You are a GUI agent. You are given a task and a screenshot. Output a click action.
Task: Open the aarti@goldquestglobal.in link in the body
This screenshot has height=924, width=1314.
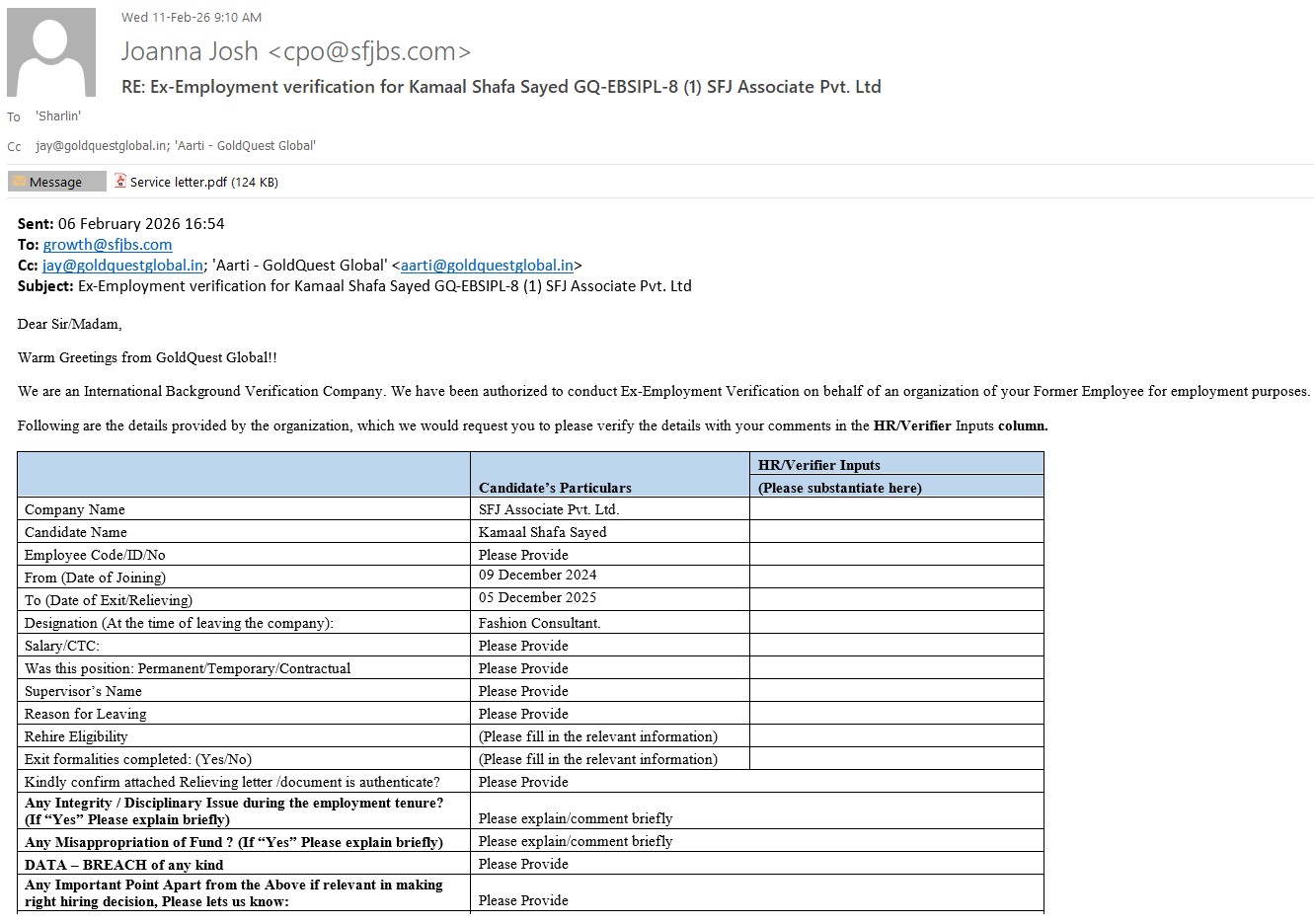click(x=487, y=265)
